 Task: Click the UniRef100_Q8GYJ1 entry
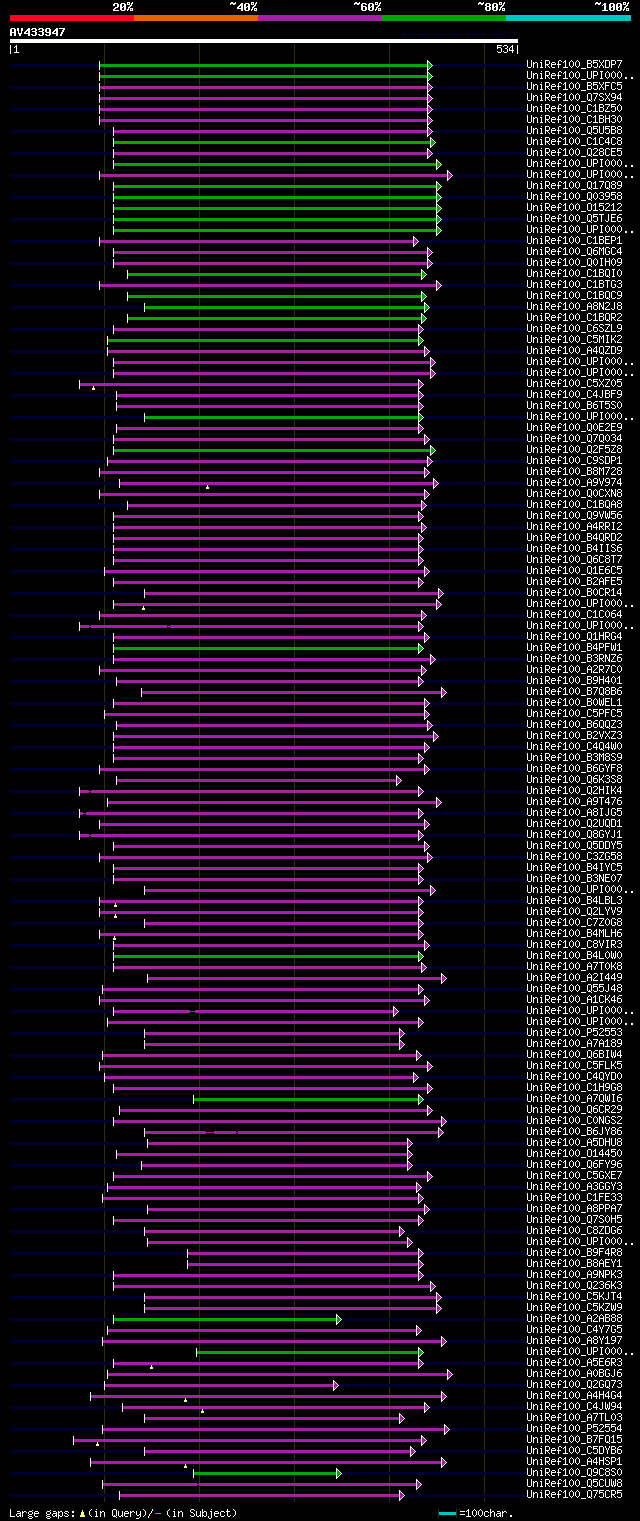[574, 835]
